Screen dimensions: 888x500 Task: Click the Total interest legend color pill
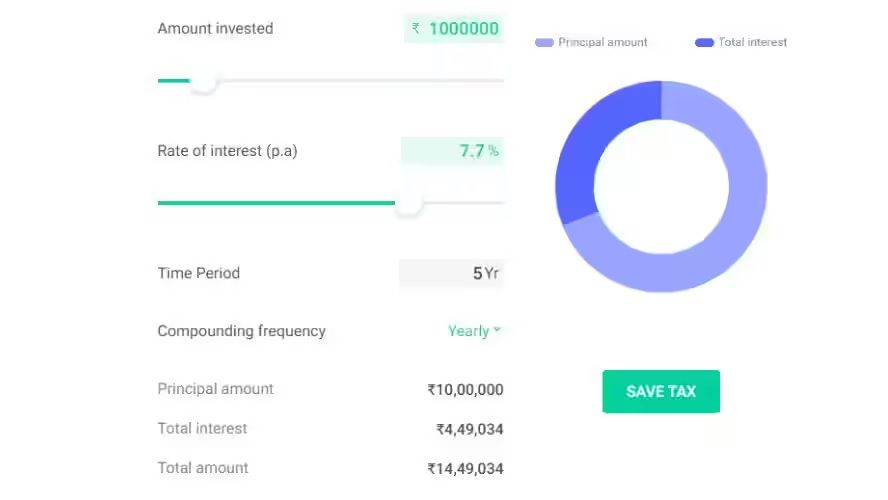coord(704,42)
